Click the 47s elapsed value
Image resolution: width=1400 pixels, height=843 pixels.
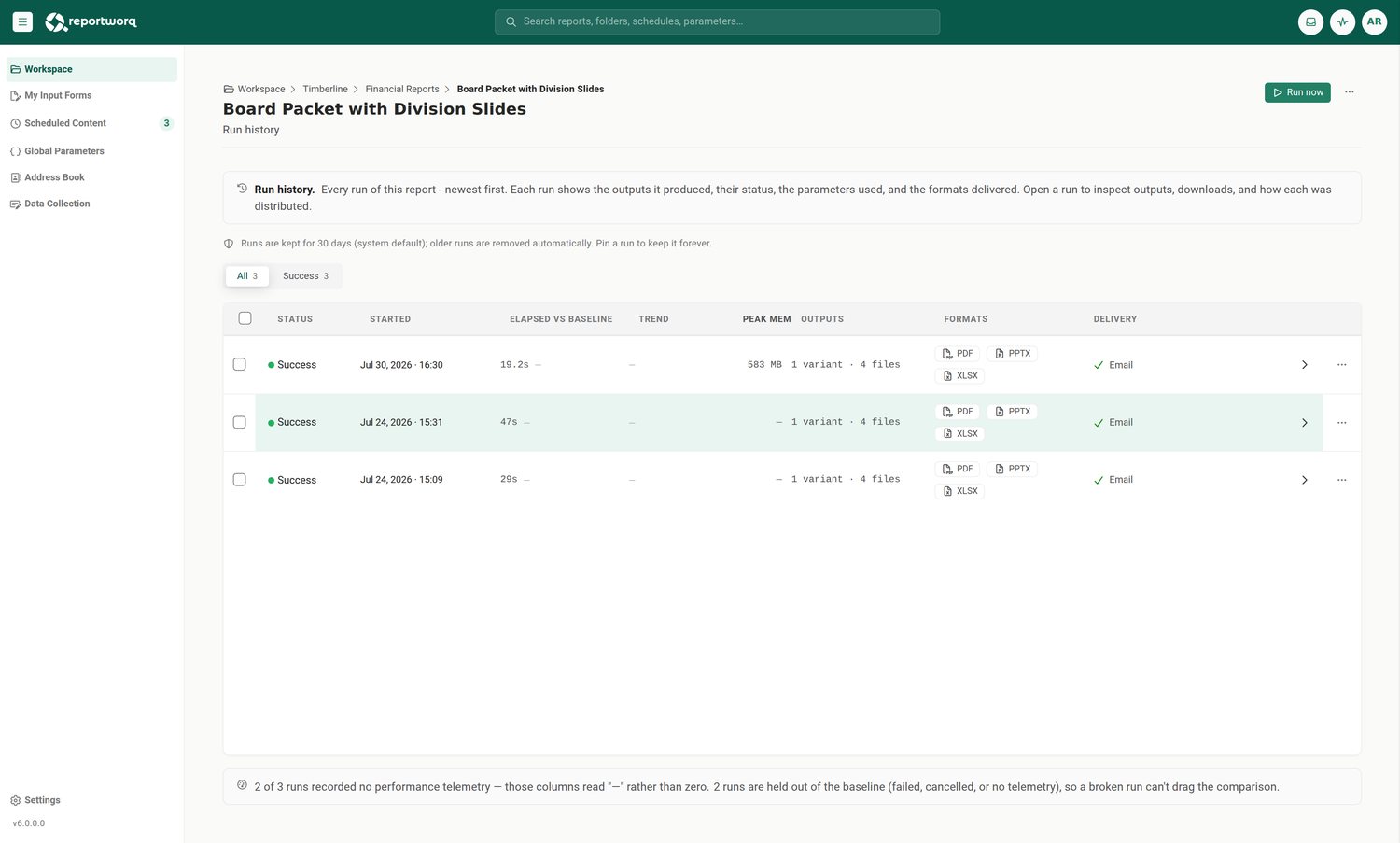pyautogui.click(x=509, y=422)
